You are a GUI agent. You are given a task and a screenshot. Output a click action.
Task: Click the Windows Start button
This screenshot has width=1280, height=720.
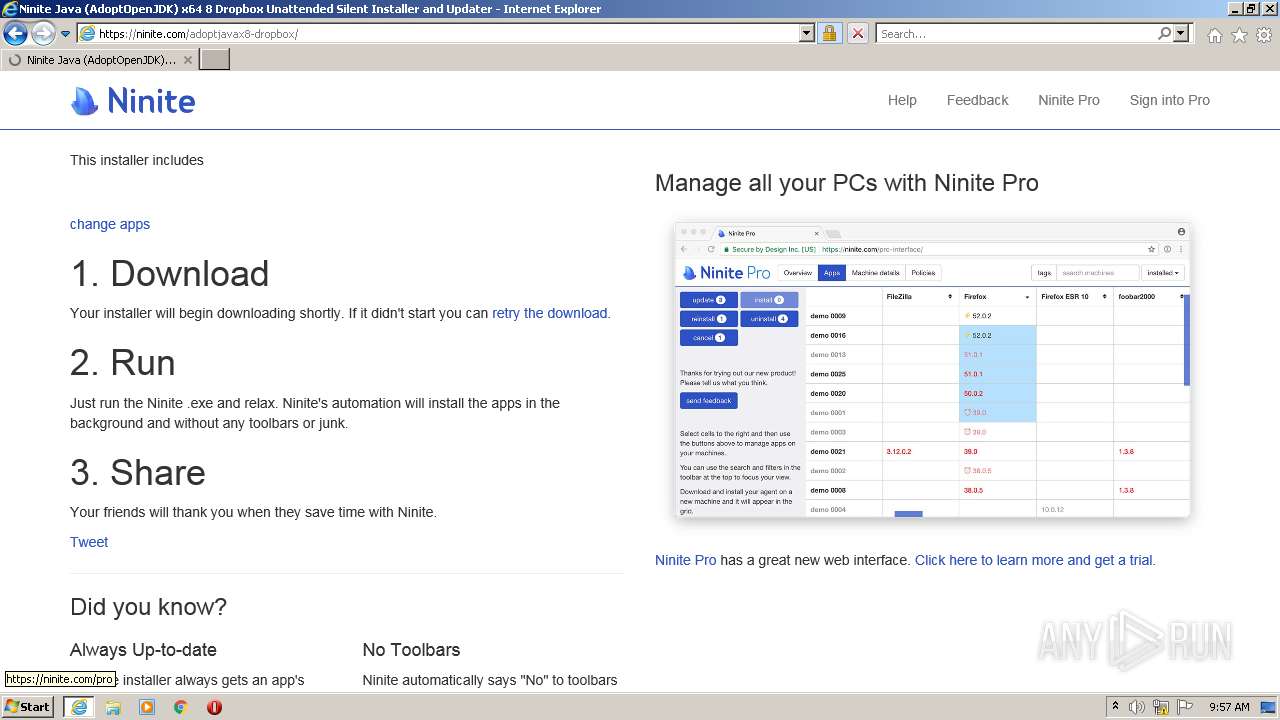(x=28, y=707)
